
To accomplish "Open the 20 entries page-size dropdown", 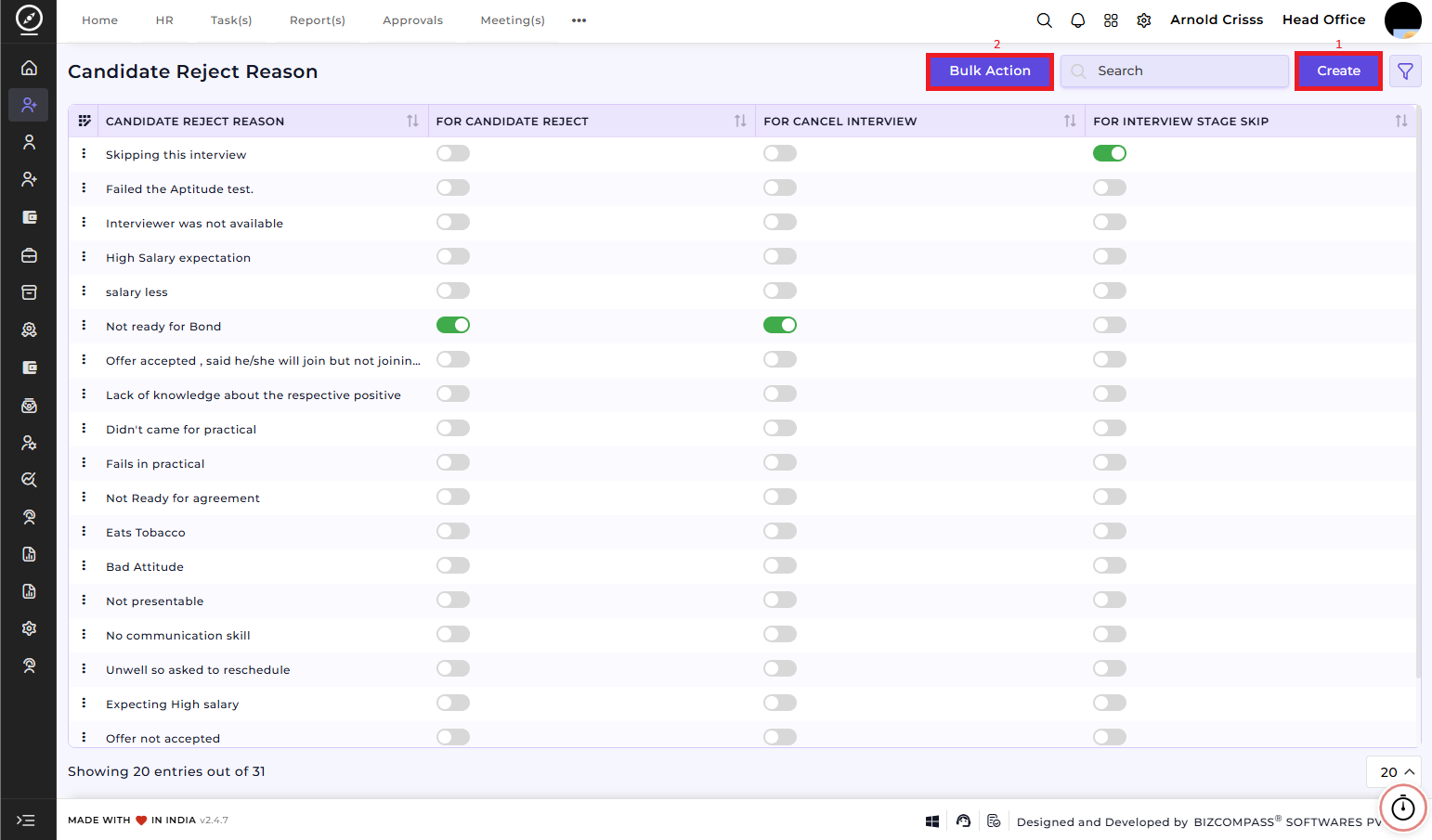I will coord(1396,772).
